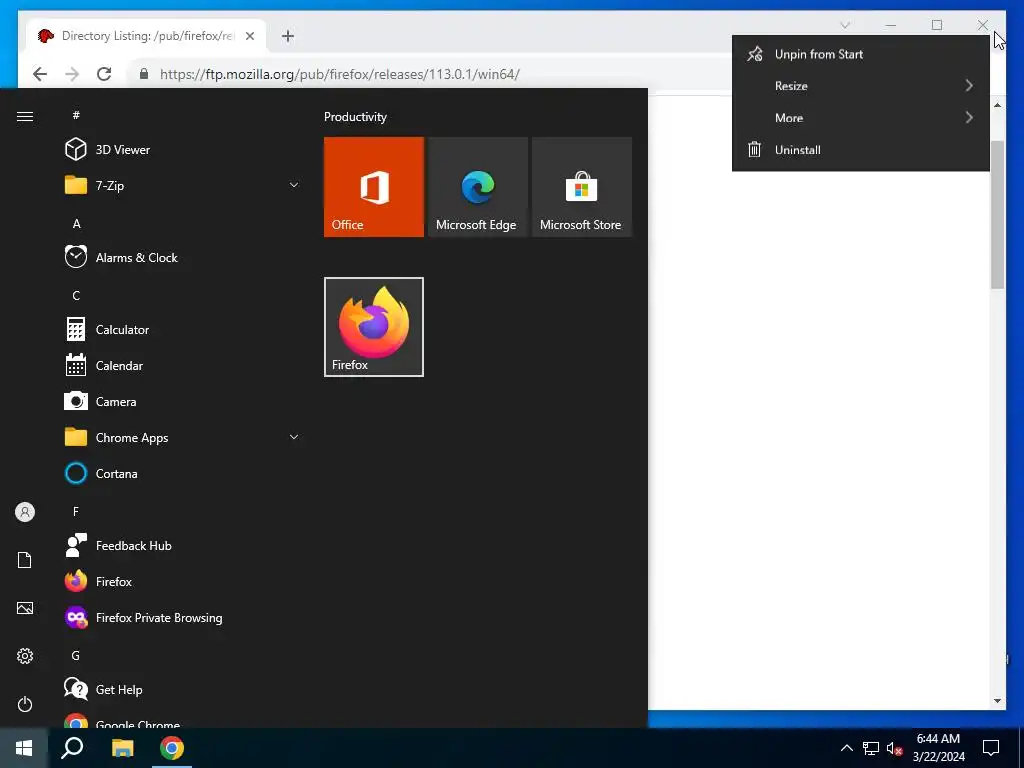Viewport: 1024px width, 768px height.
Task: Open Settings gear in Start sidebar
Action: (x=25, y=656)
